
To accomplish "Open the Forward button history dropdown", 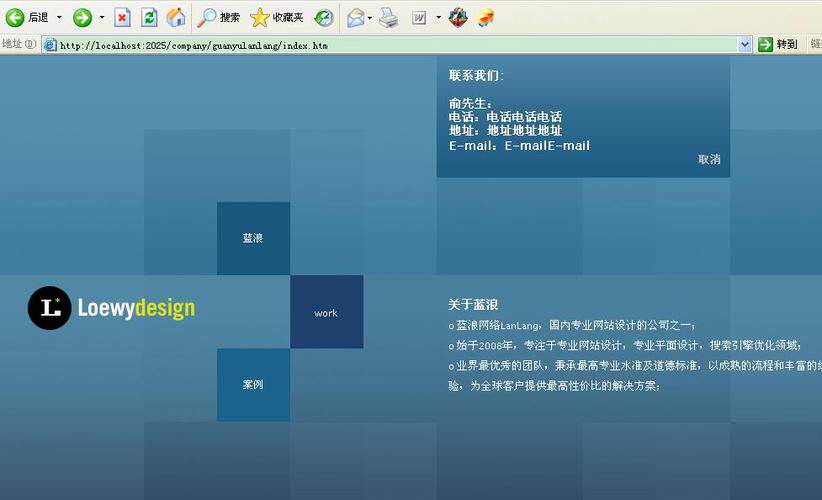I will [x=102, y=18].
